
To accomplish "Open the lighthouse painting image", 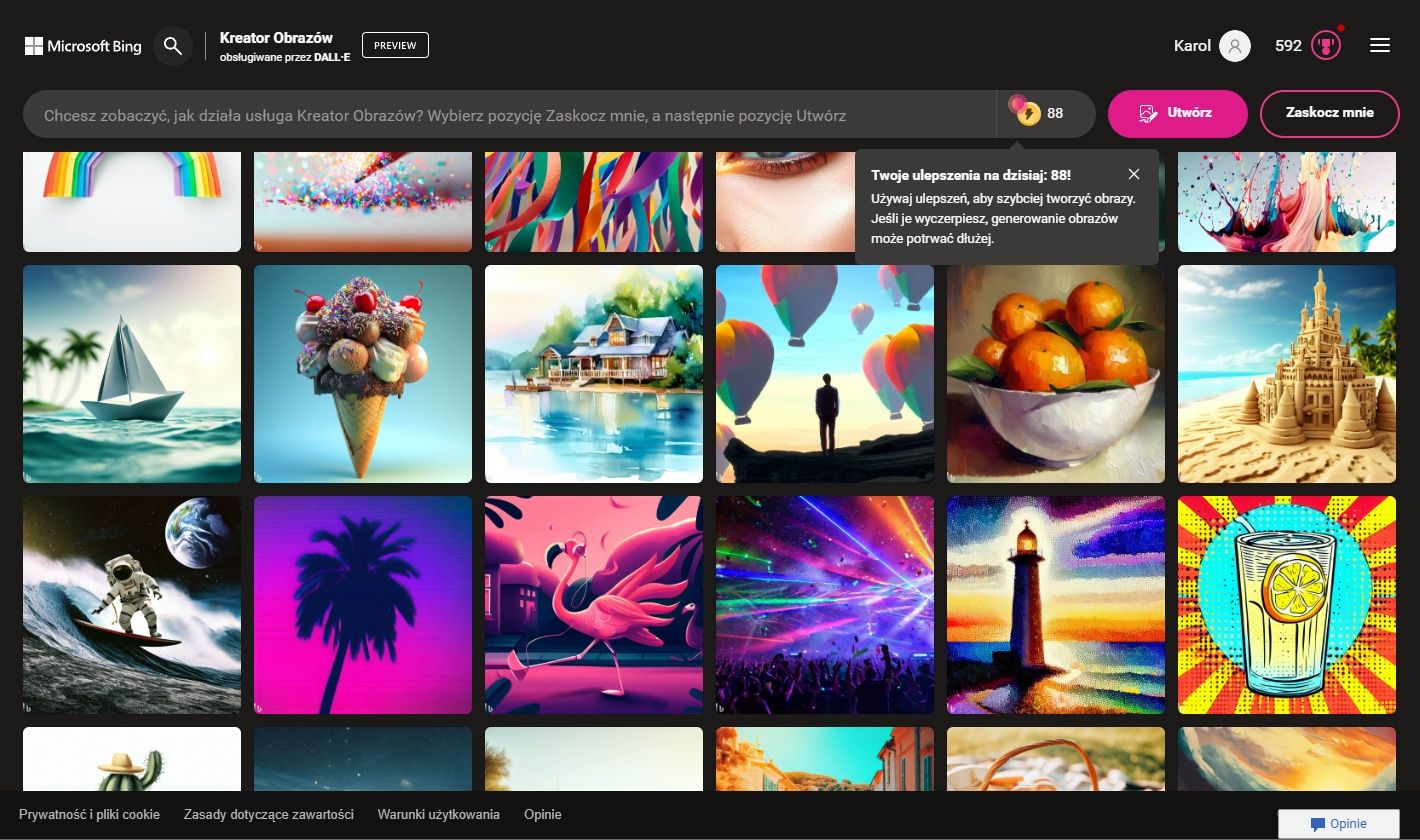I will click(1056, 605).
